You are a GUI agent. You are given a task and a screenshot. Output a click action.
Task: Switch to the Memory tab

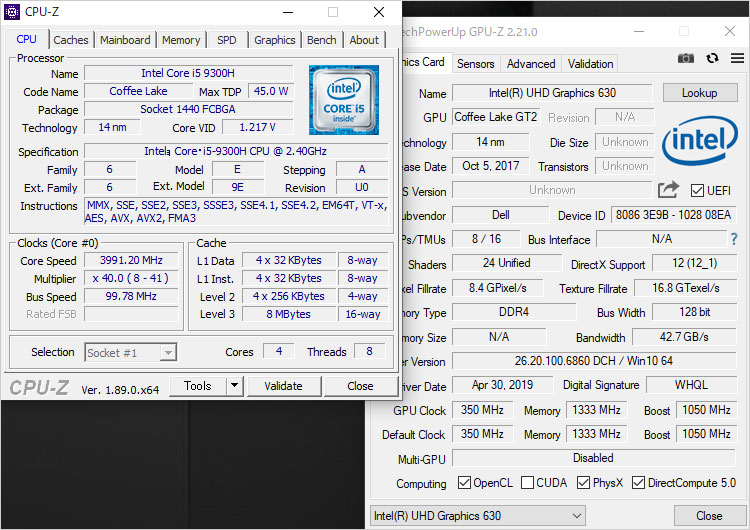tap(181, 40)
